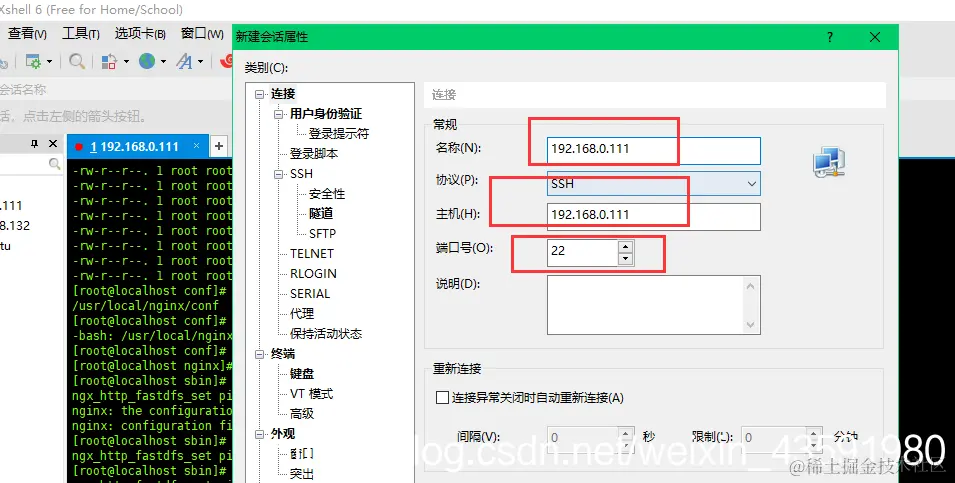
Task: Open session properties gear icon in toolbar
Action: click(33, 62)
